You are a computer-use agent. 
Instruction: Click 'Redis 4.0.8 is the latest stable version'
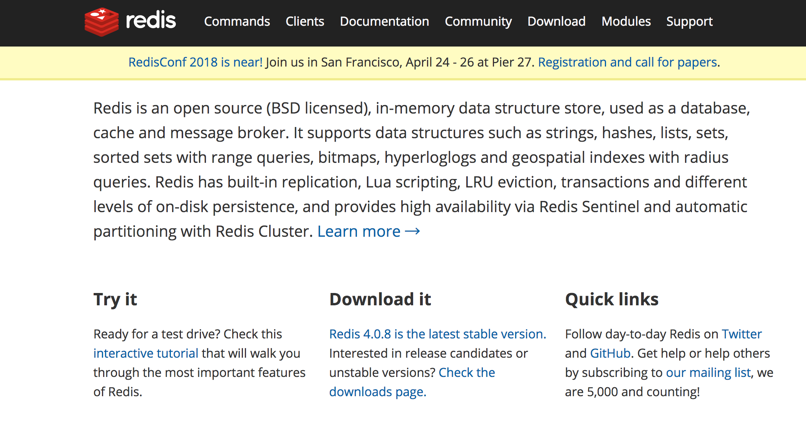[436, 334]
